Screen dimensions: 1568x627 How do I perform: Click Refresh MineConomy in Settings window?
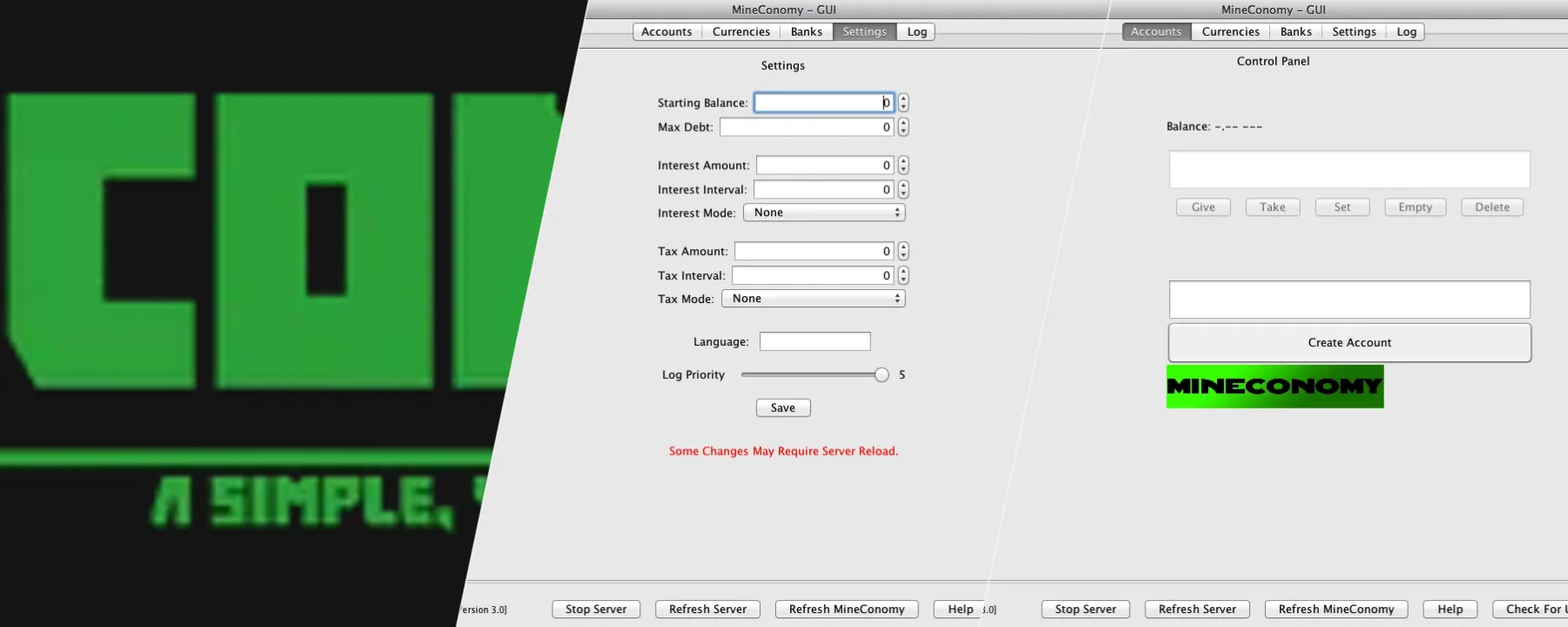pos(847,610)
